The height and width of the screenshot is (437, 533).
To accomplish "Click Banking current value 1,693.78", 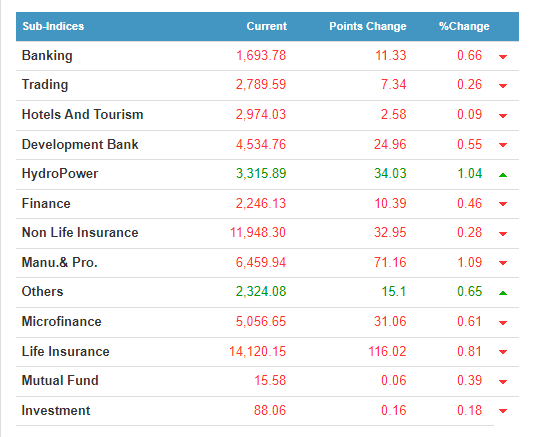I will tap(261, 55).
